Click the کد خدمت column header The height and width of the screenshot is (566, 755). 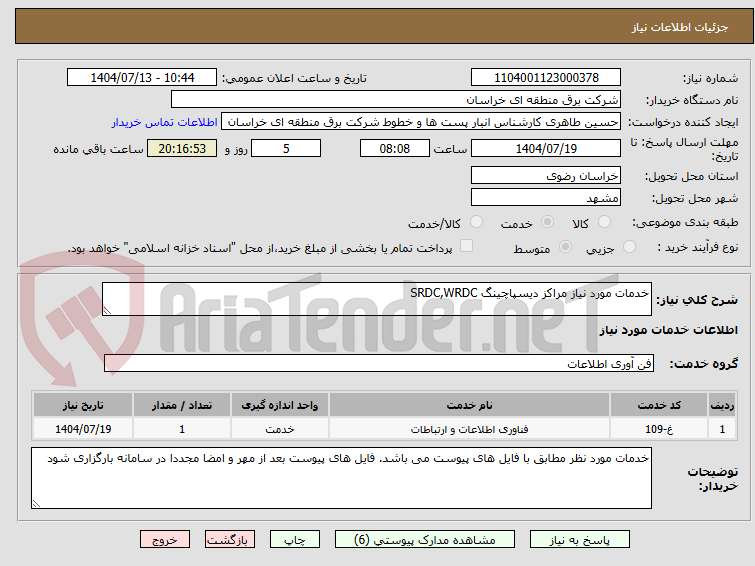pyautogui.click(x=659, y=405)
